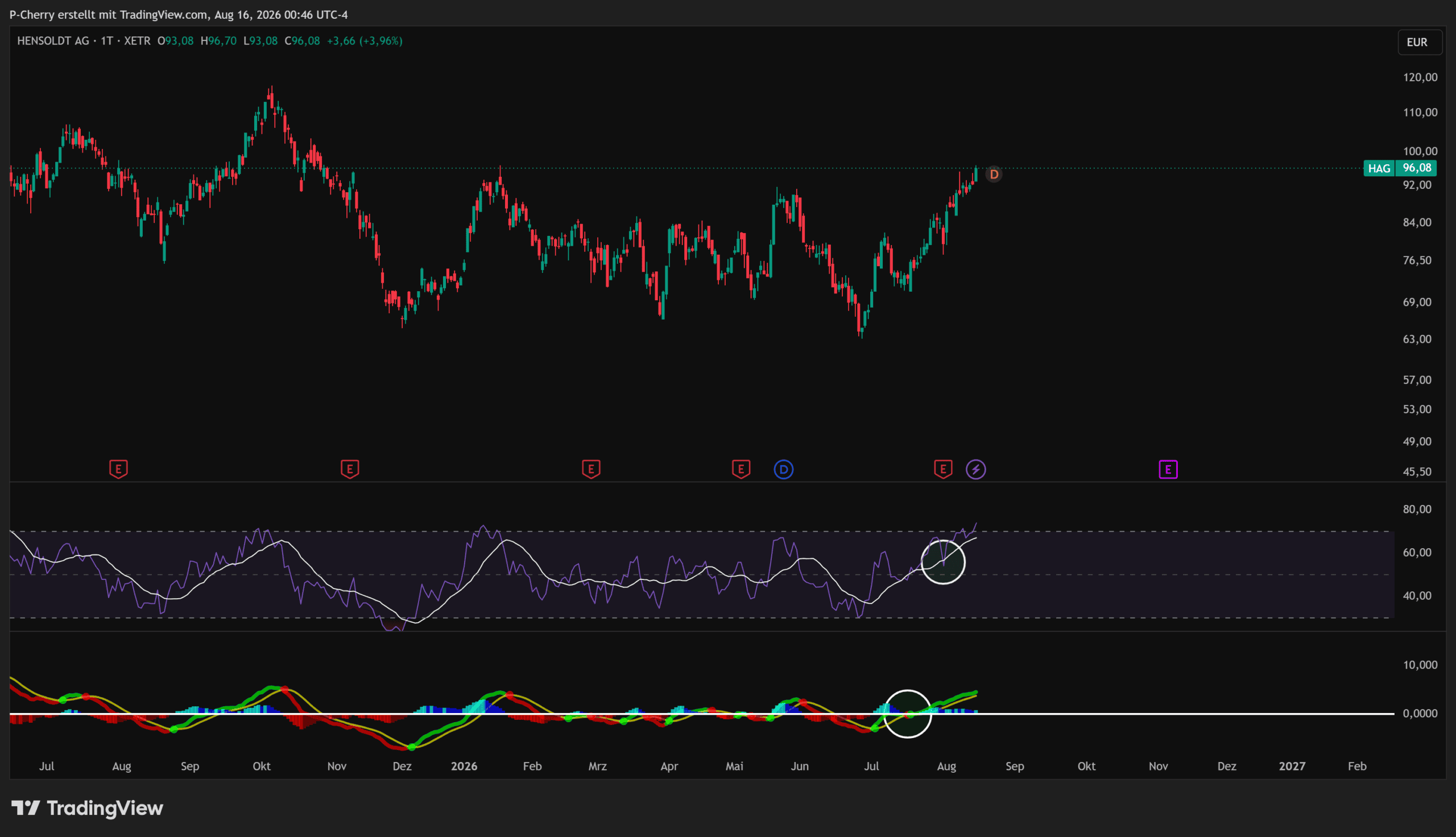Image resolution: width=1456 pixels, height=837 pixels.
Task: Click the red earnings 'E' marker near Mai 2026
Action: click(741, 469)
